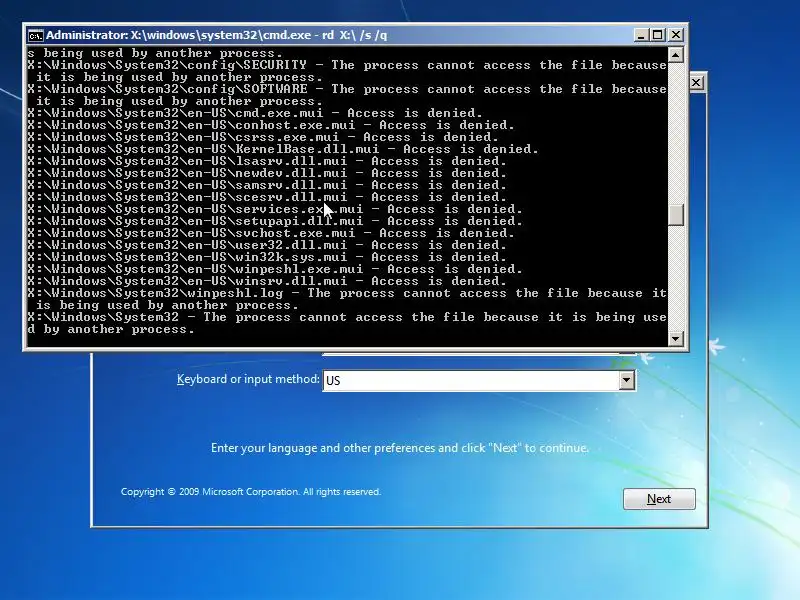Click the win32k.sys.mui Access is denied line
The height and width of the screenshot is (600, 800).
[267, 257]
